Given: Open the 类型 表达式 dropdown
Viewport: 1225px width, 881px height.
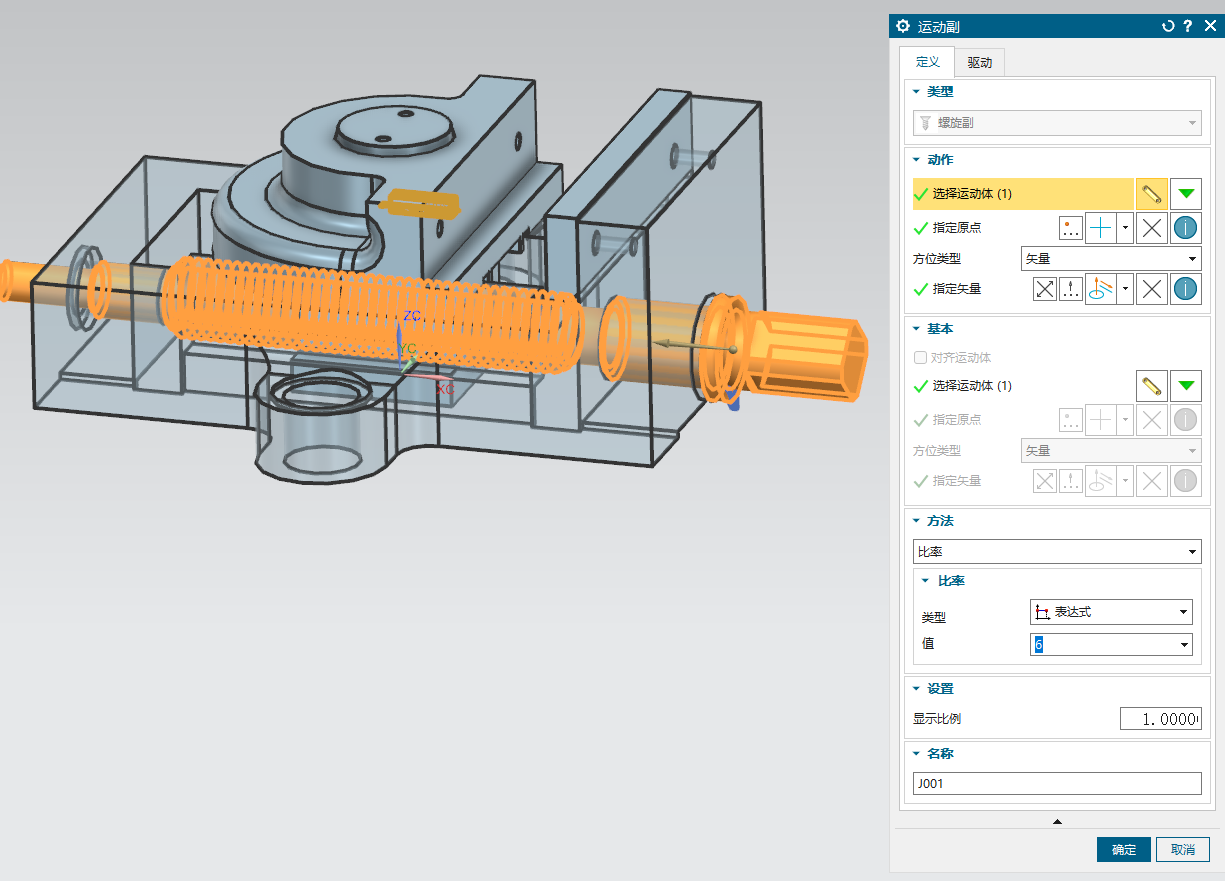Looking at the screenshot, I should pos(1110,612).
